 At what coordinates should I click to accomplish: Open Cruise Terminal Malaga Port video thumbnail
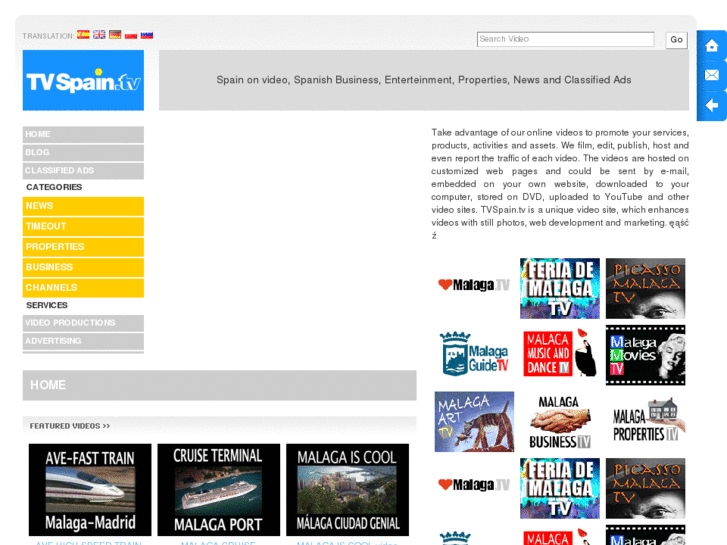[219, 490]
